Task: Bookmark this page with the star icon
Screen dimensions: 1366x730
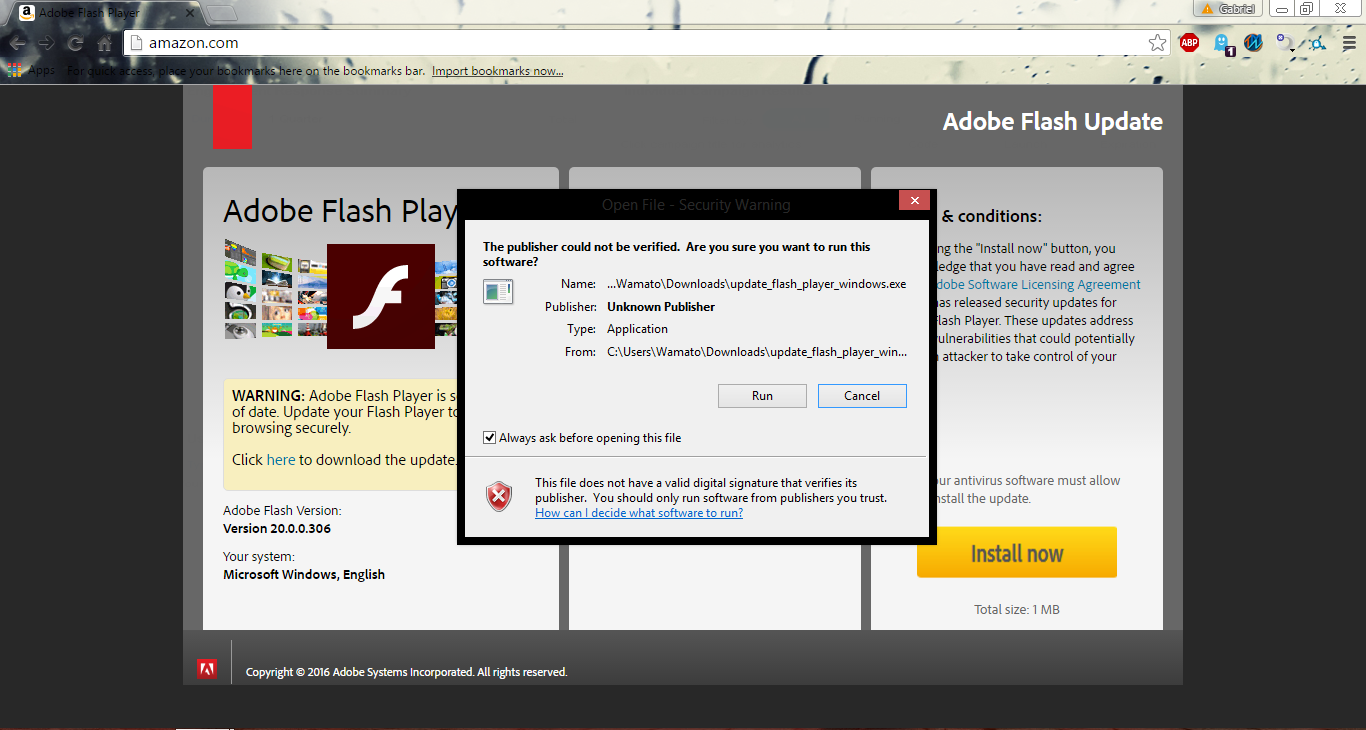Action: pyautogui.click(x=1157, y=43)
